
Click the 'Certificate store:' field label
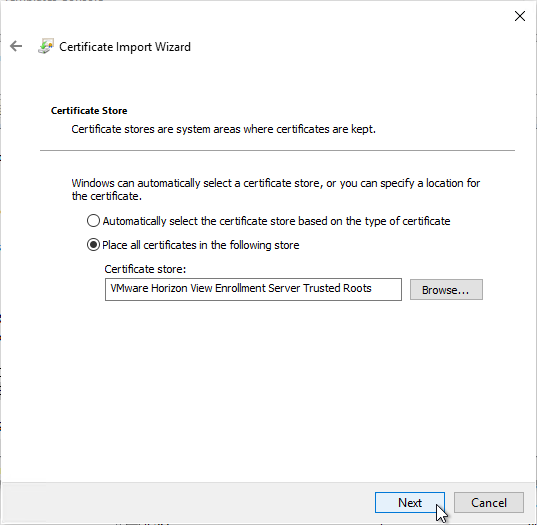pyautogui.click(x=145, y=269)
